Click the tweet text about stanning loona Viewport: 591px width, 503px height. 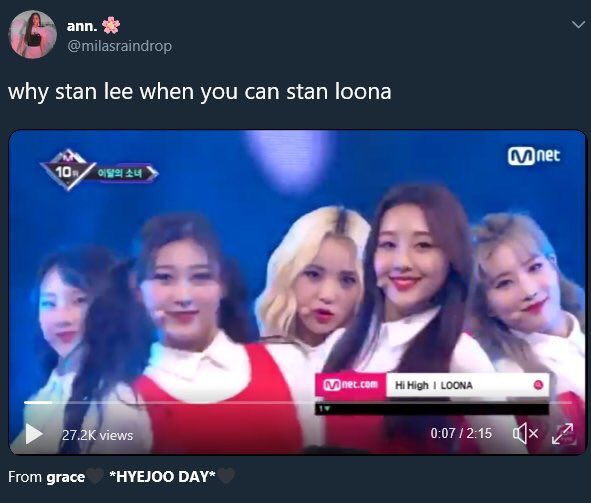[x=200, y=92]
